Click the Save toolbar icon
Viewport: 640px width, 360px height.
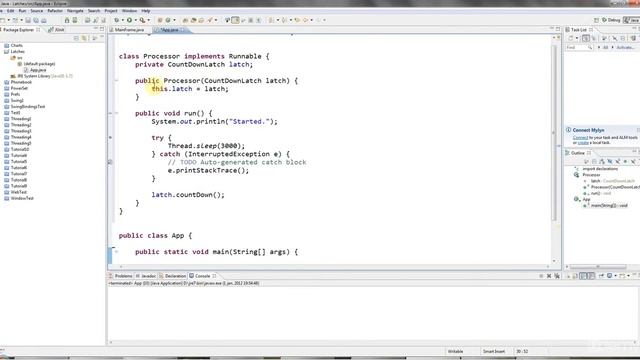pos(28,20)
